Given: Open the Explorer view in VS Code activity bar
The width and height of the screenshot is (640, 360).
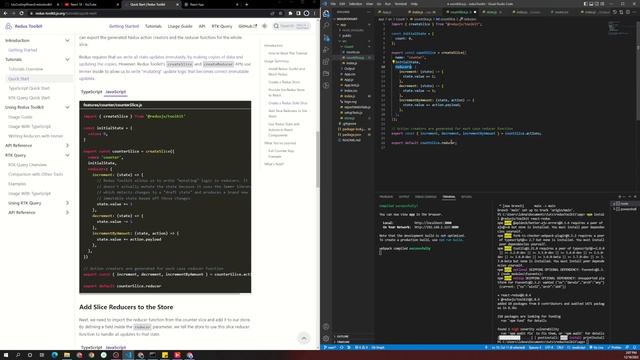Looking at the screenshot, I should pos(326,13).
